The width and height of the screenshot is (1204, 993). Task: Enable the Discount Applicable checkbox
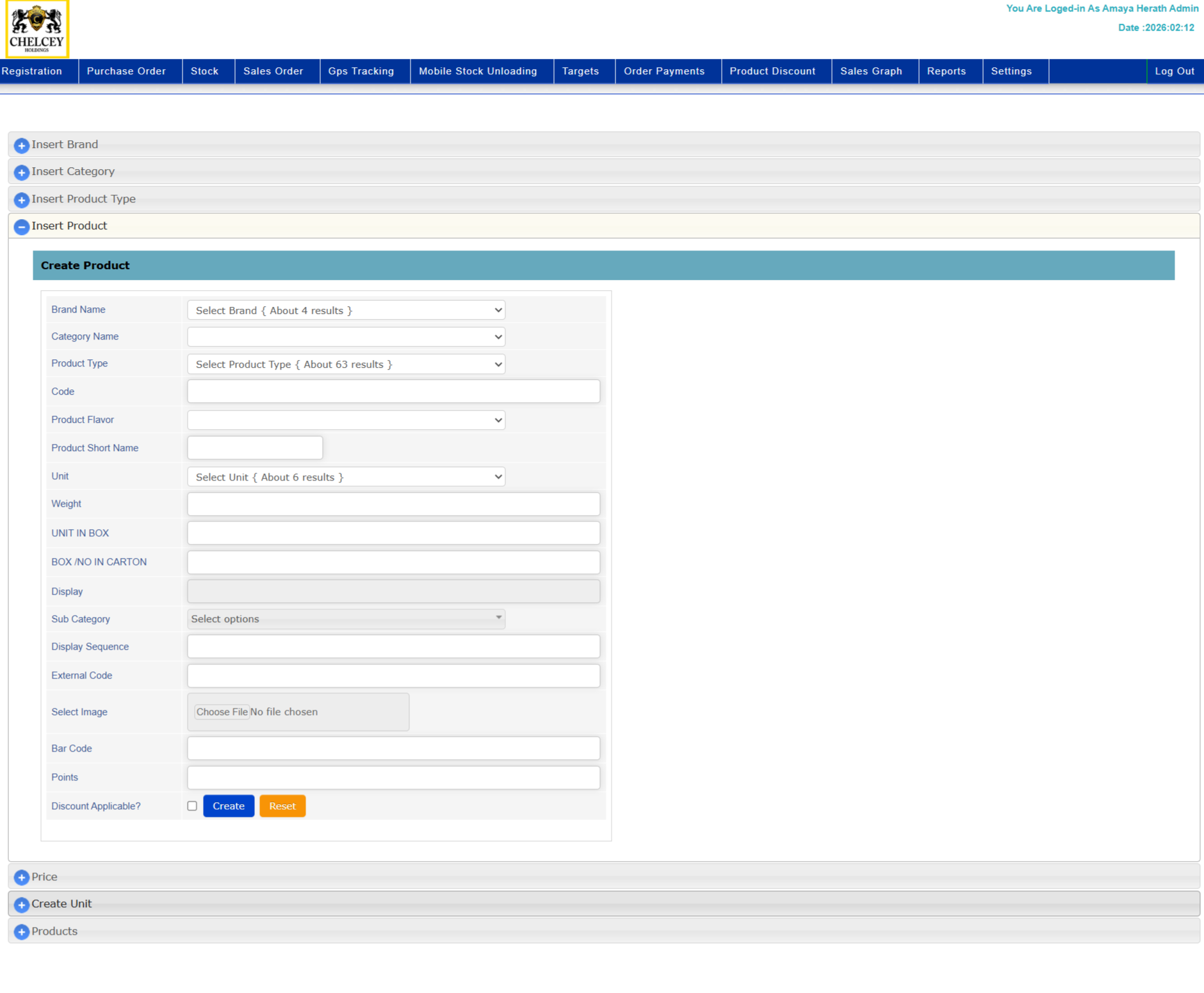pyautogui.click(x=192, y=806)
